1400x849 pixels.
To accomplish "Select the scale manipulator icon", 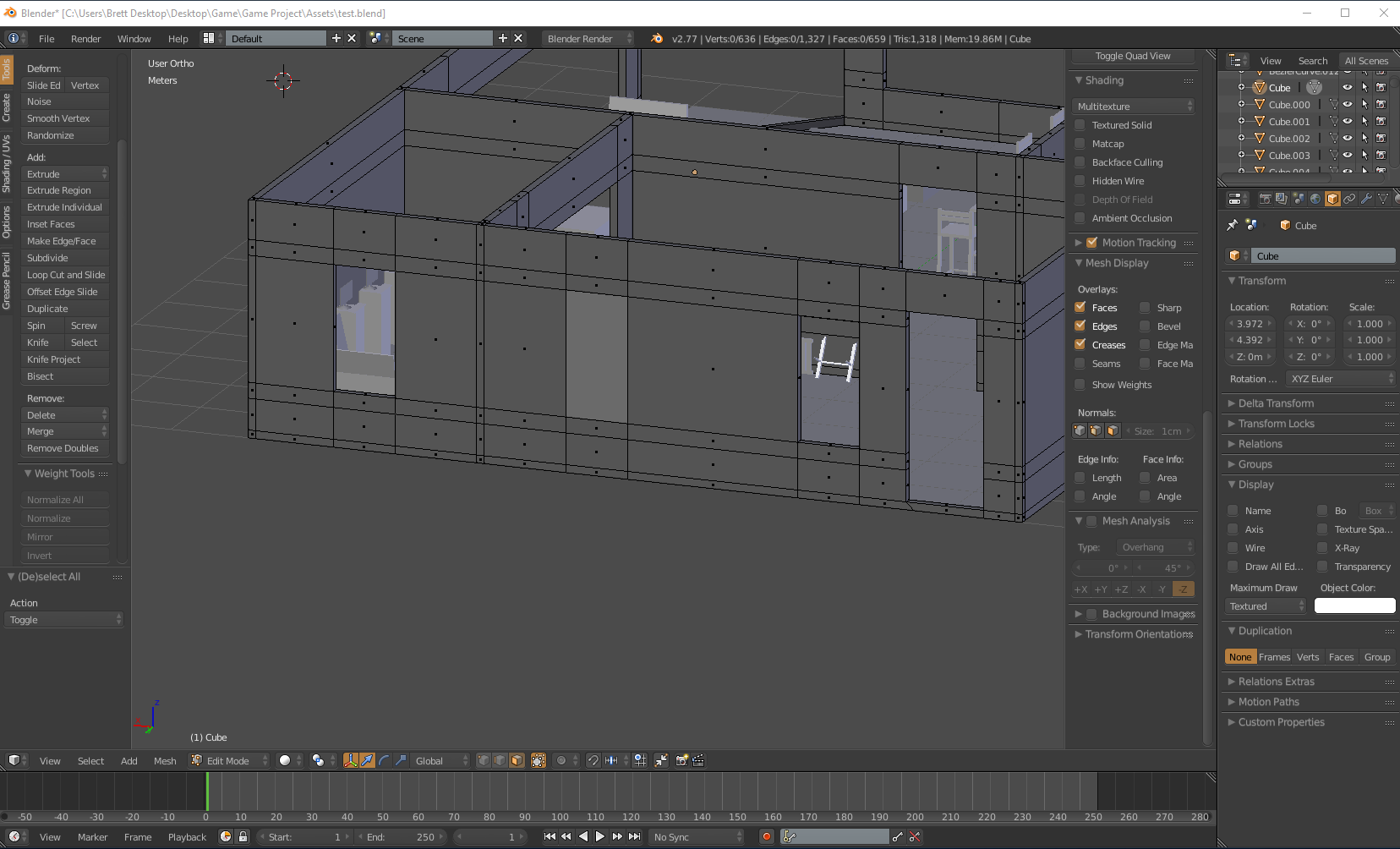I will (x=401, y=760).
